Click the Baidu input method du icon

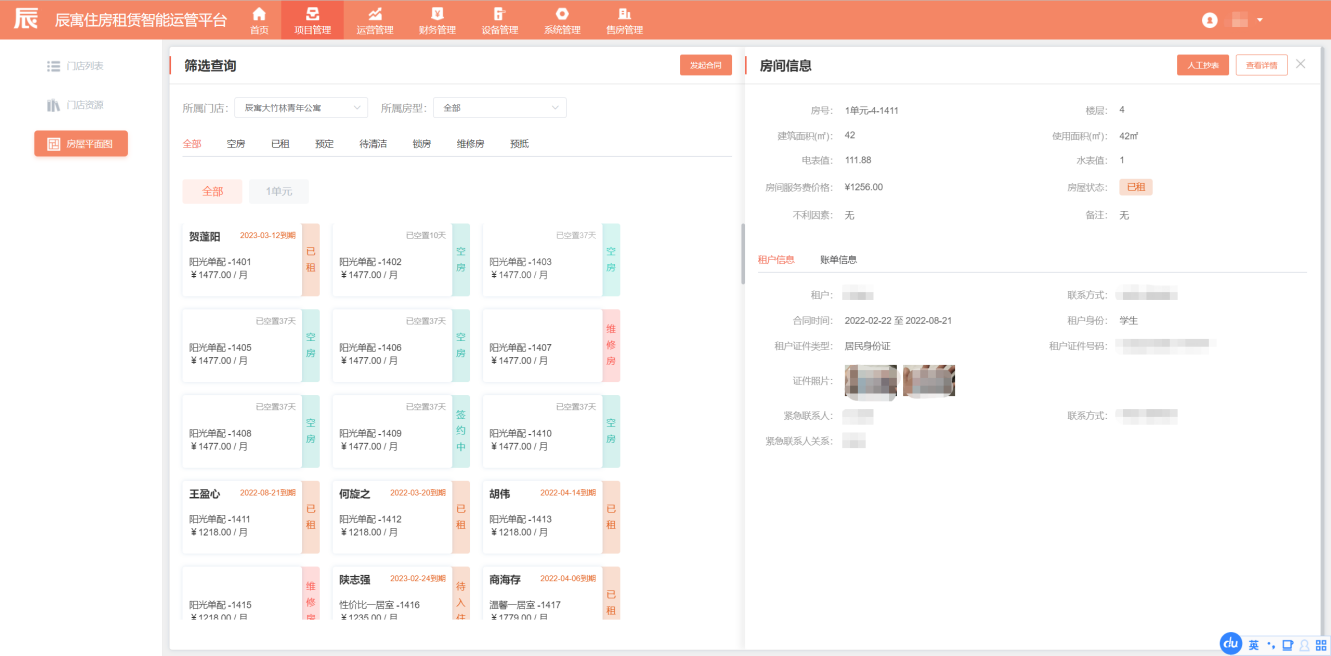point(1230,645)
